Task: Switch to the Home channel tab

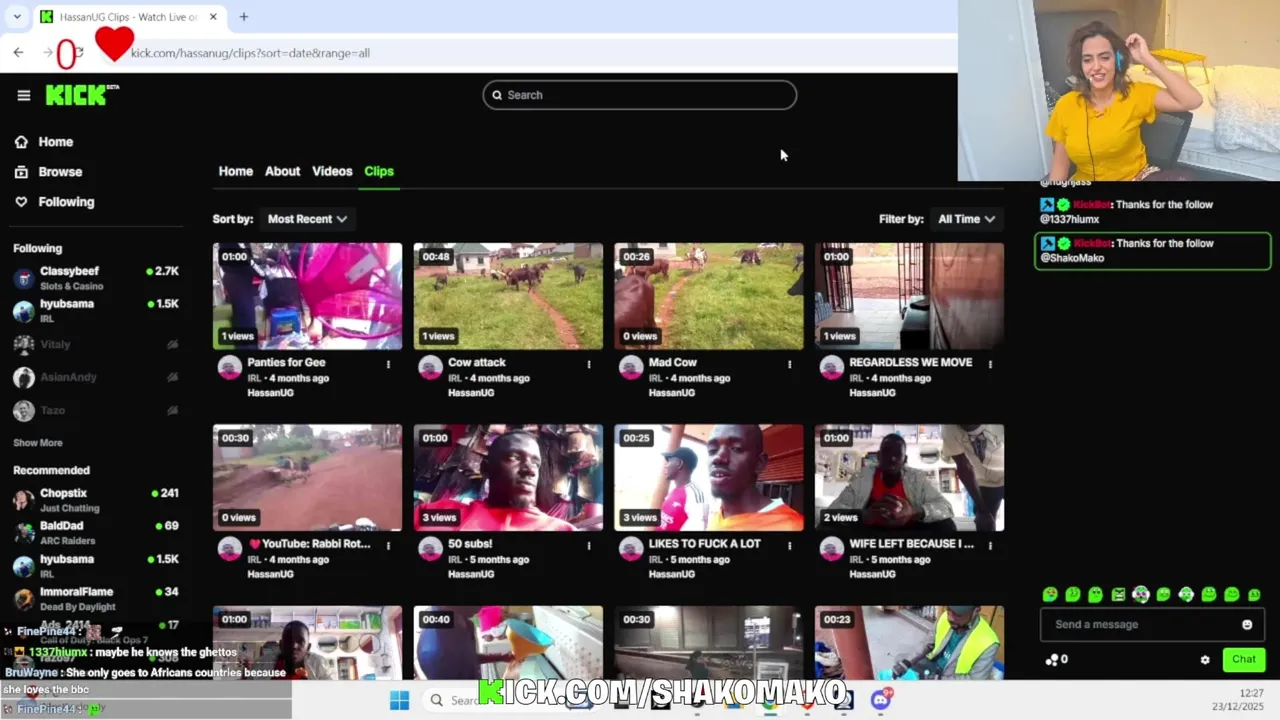Action: click(x=236, y=171)
